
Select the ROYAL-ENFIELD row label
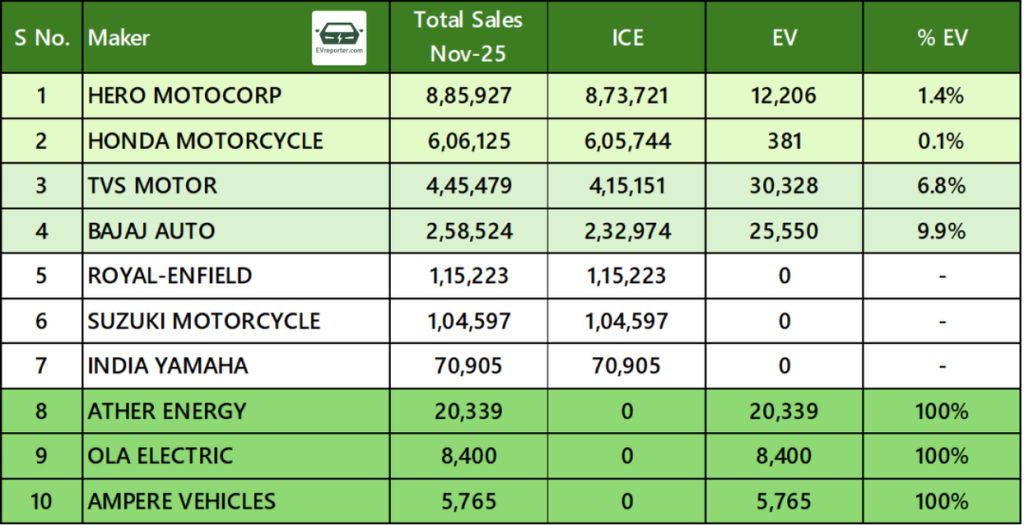pos(170,276)
